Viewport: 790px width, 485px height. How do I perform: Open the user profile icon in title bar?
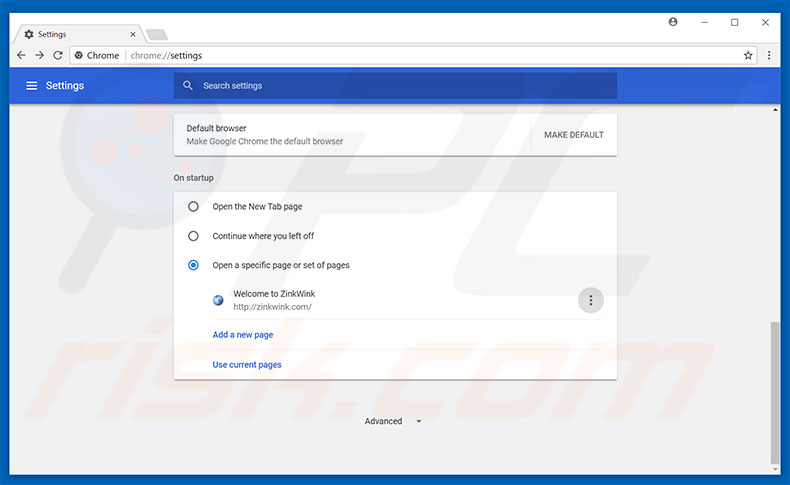click(673, 22)
